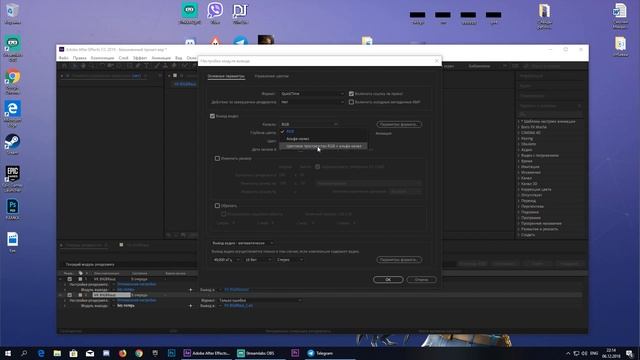Expand the Размытие и резкость effects category
640x360 pixels.
539,229
